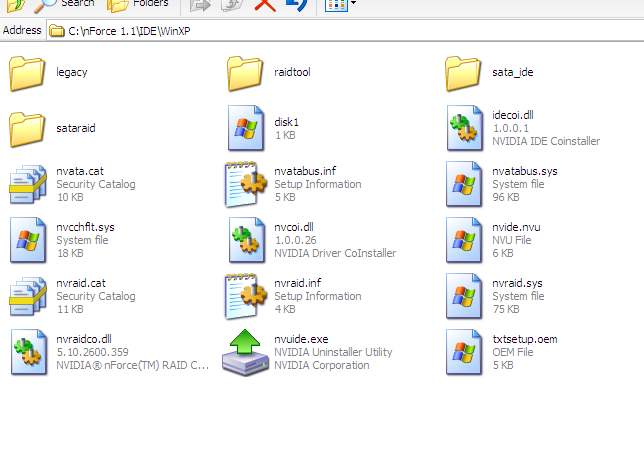644x451 pixels.
Task: Click the nvcoi.dll file name
Action: [294, 227]
